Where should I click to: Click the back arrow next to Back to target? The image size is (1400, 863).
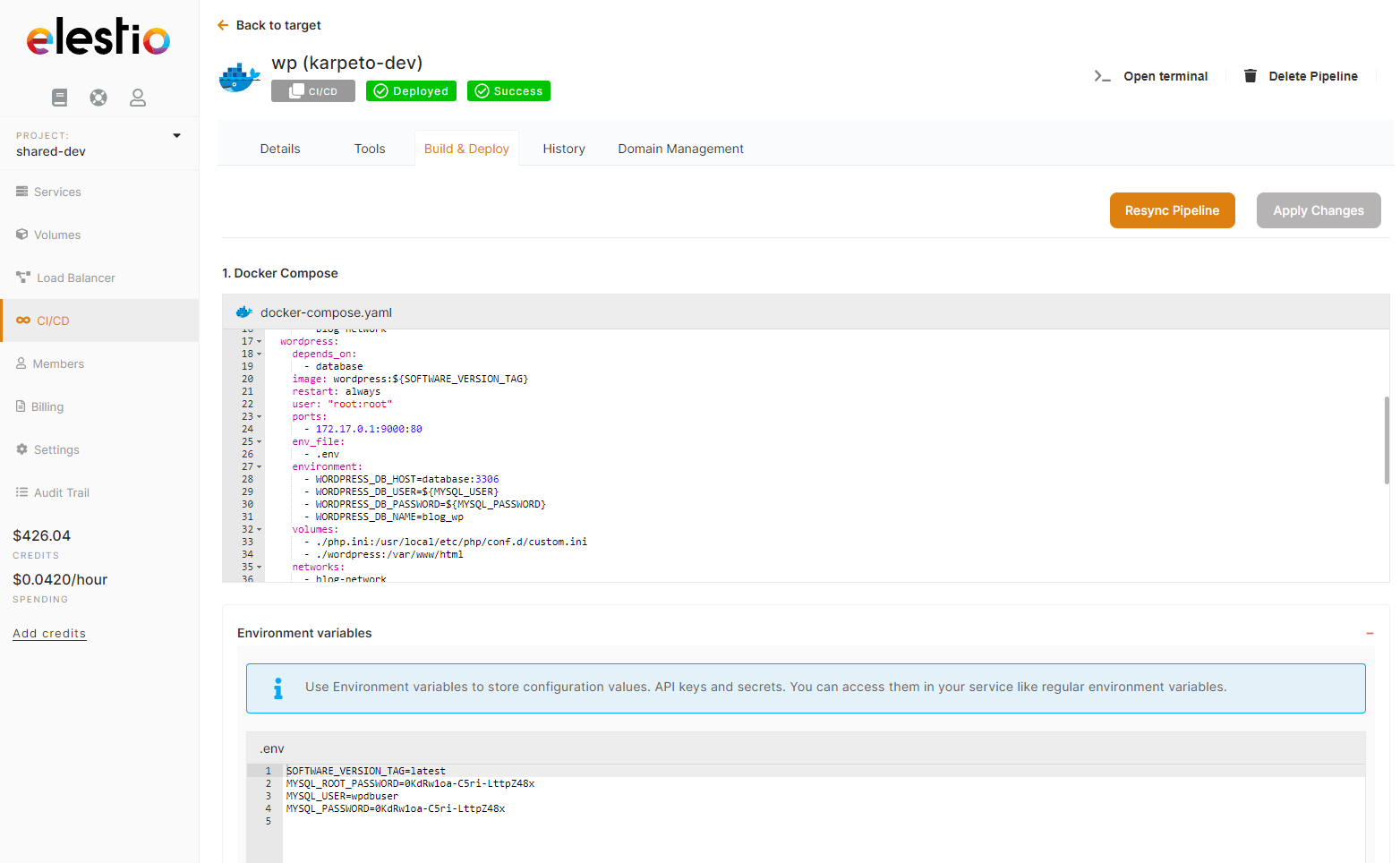(223, 25)
